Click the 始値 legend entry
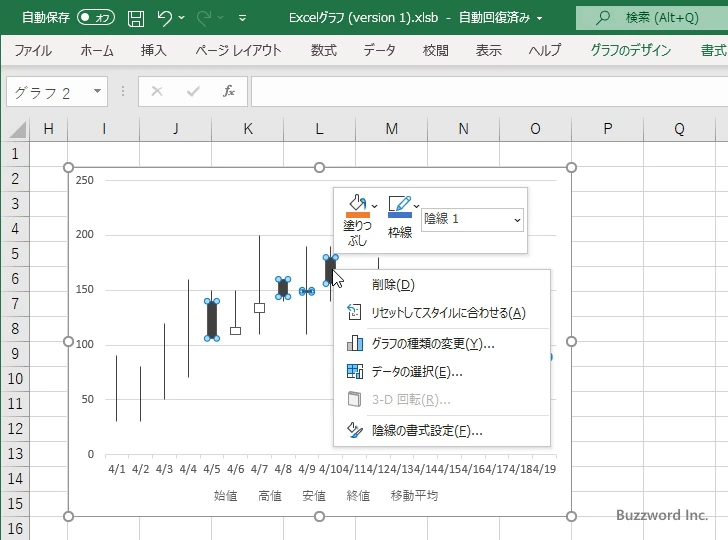728x540 pixels. (226, 496)
